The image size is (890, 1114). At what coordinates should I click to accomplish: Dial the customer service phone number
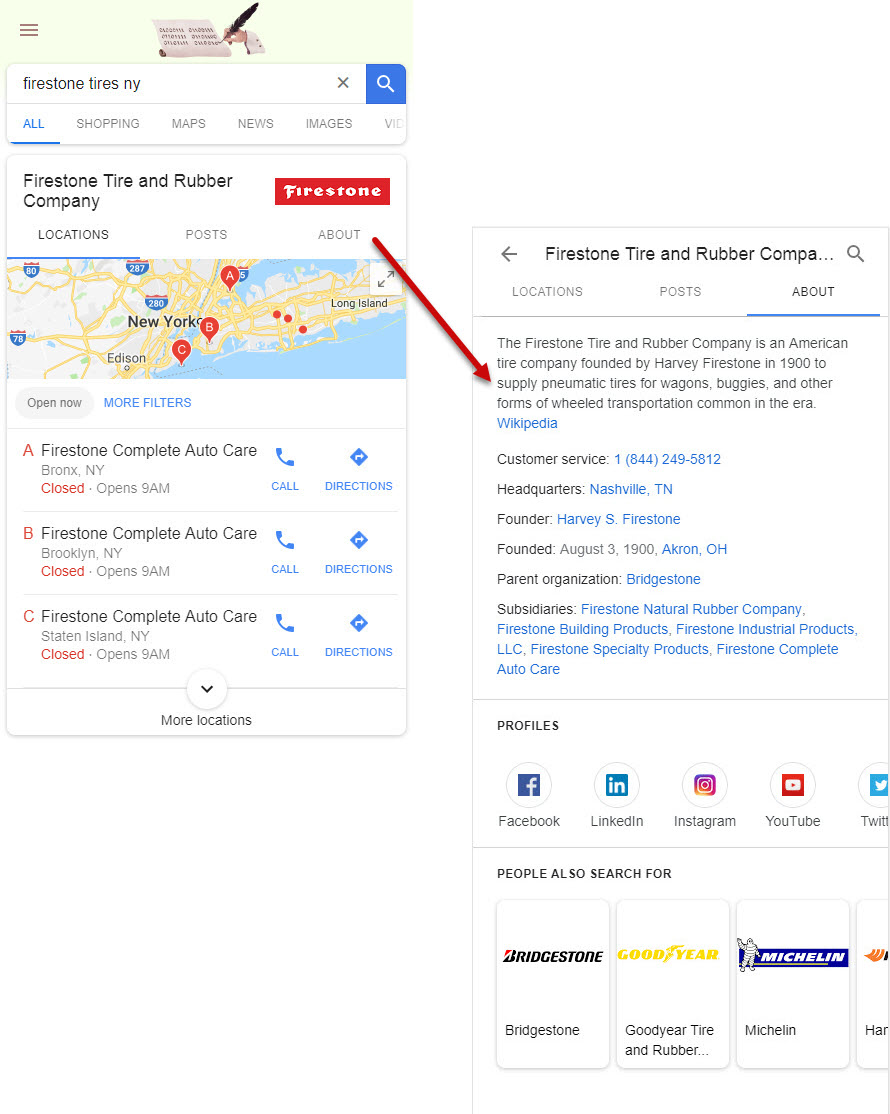pyautogui.click(x=667, y=459)
